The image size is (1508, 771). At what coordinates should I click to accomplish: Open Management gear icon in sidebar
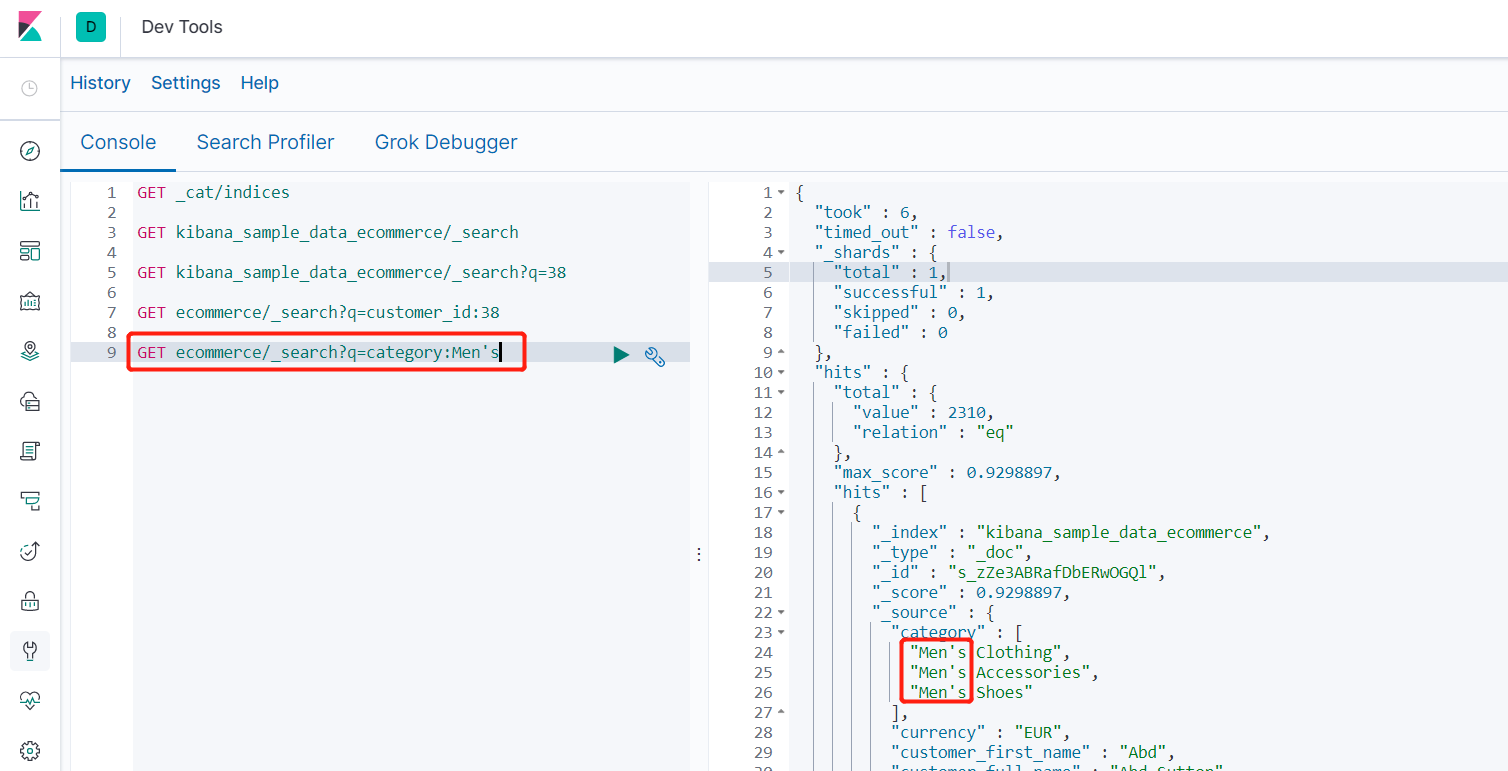pos(30,750)
